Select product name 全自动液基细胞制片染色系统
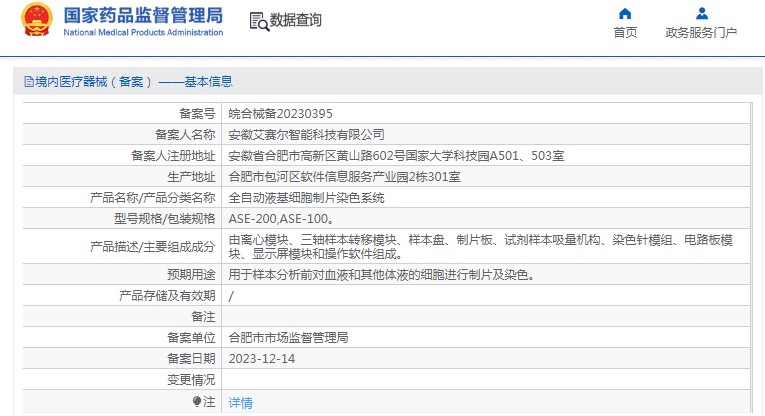 pos(306,198)
